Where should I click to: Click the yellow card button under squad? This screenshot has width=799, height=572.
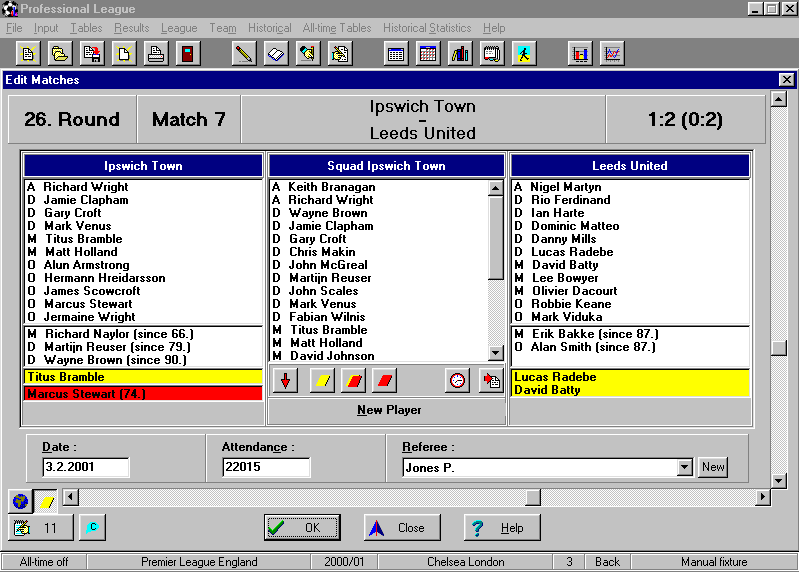pyautogui.click(x=323, y=380)
